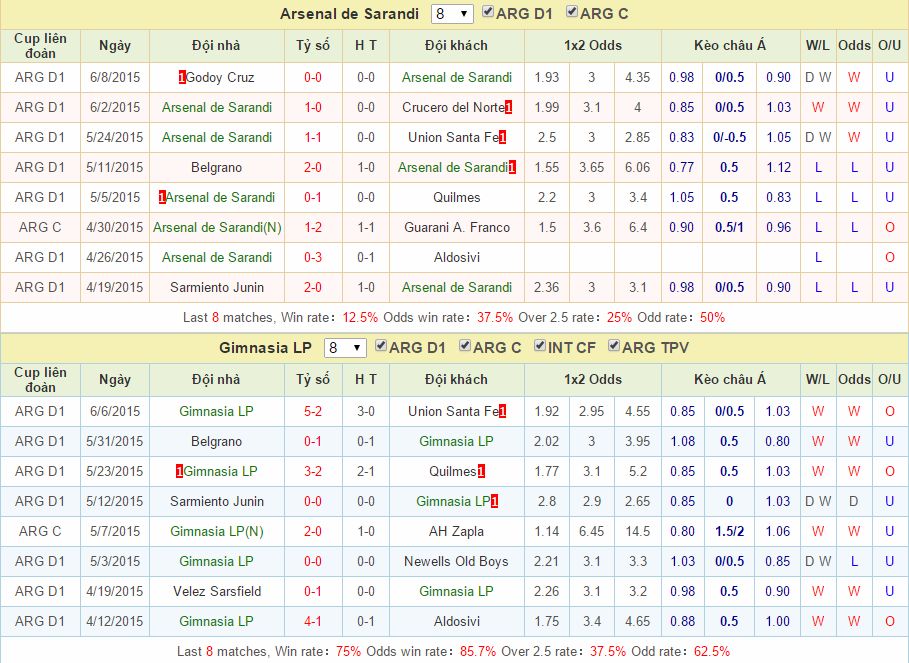Click the 6.45 draw odds in the AH Zapla row
This screenshot has height=663, width=909.
pos(591,531)
